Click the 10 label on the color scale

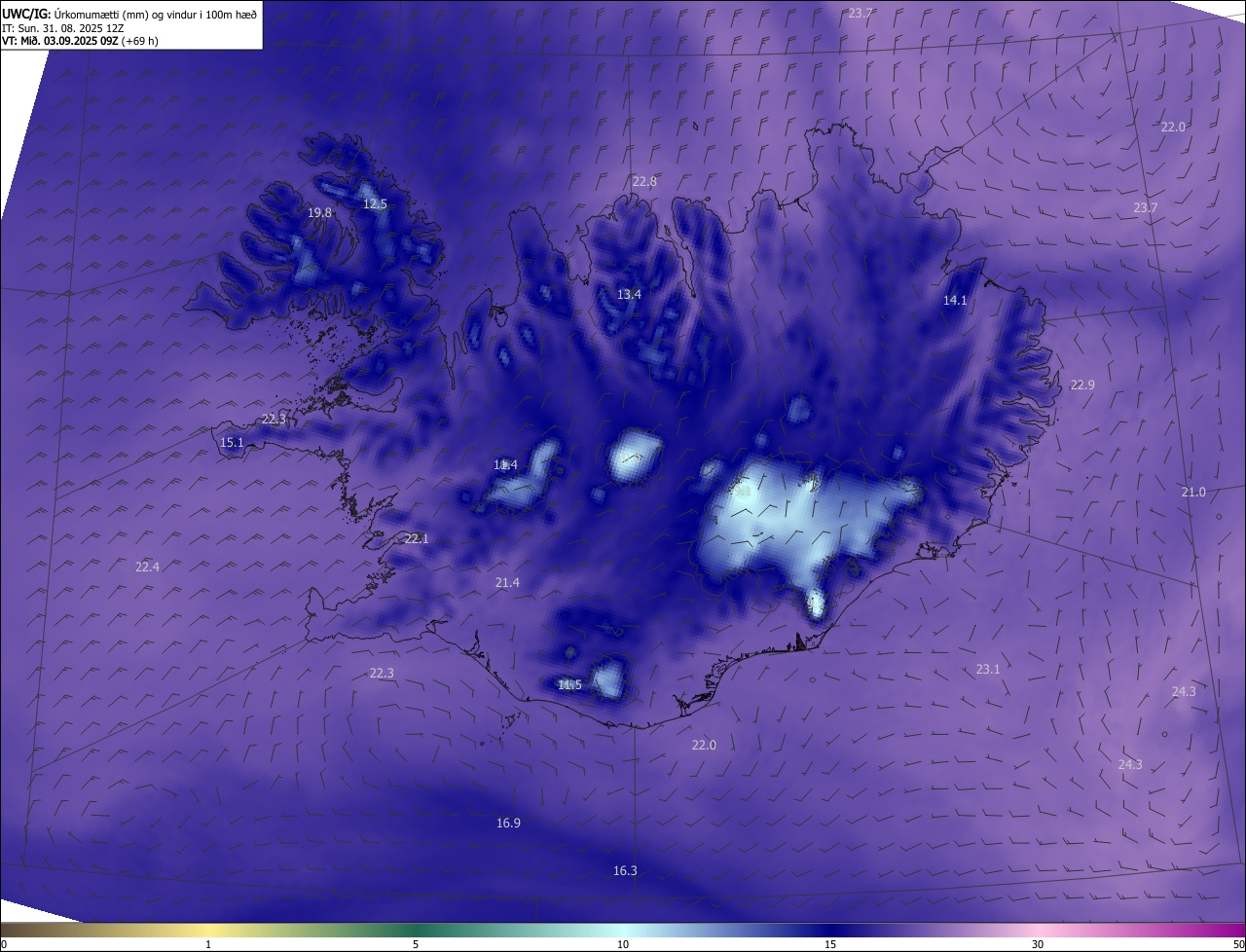(623, 944)
